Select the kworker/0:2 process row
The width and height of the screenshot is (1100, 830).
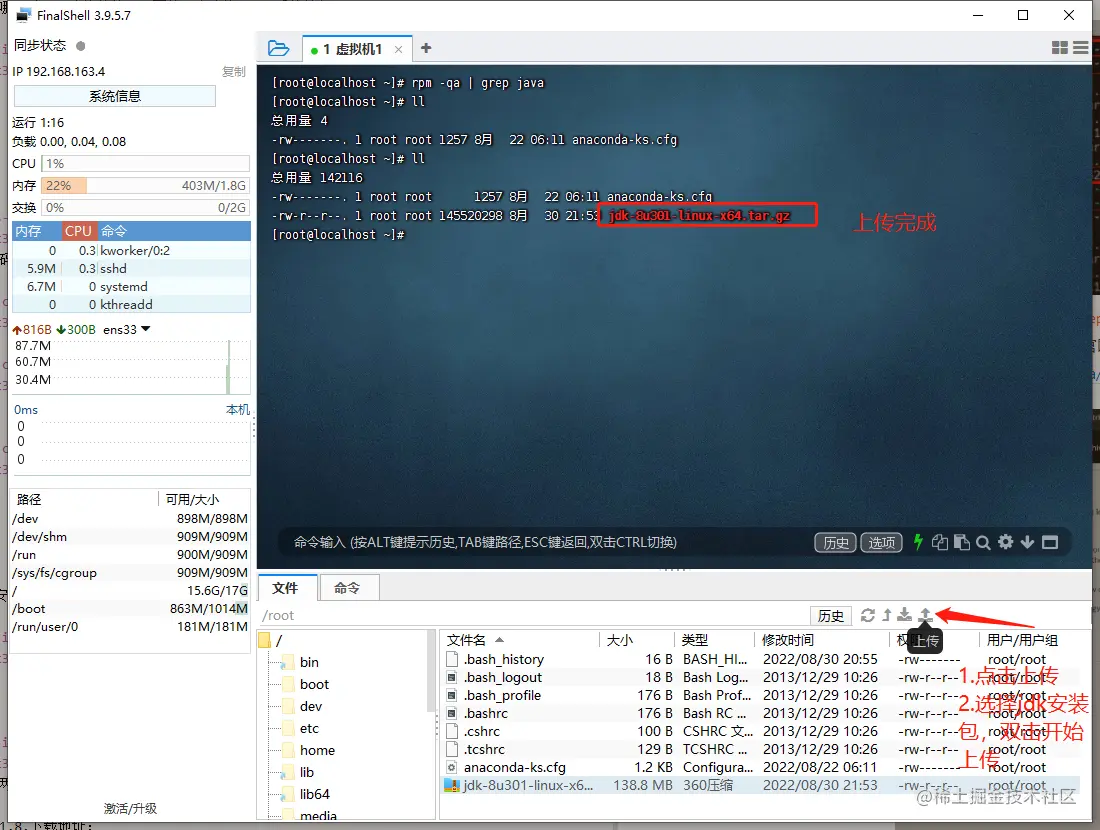pos(131,250)
